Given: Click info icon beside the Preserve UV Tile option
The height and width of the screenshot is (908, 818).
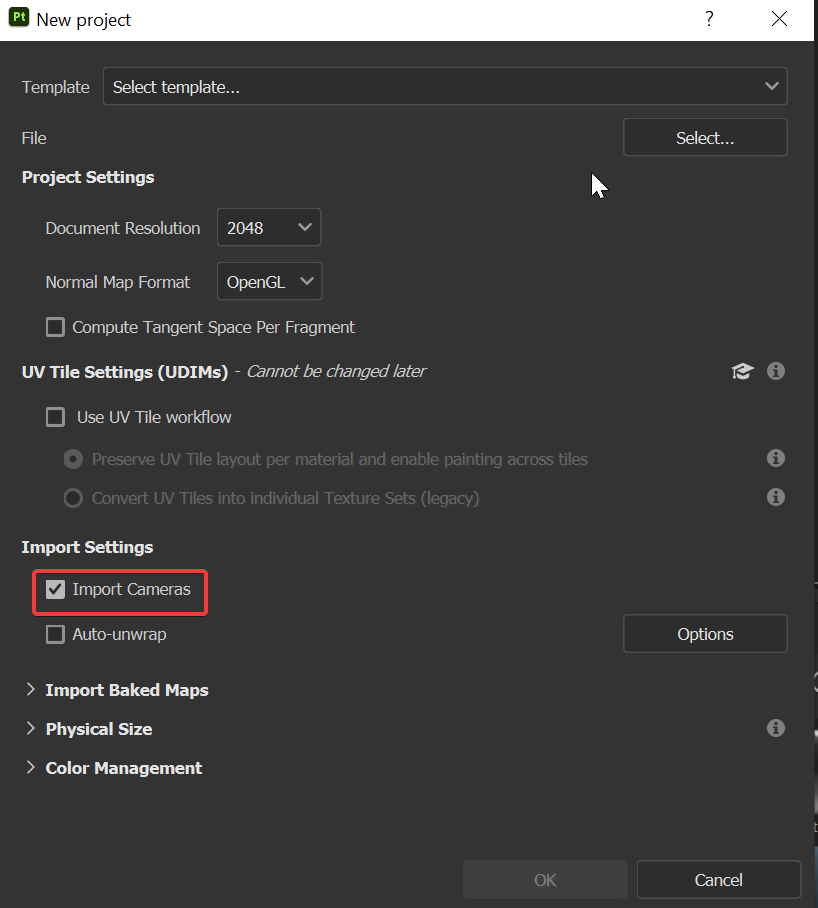Looking at the screenshot, I should [775, 458].
